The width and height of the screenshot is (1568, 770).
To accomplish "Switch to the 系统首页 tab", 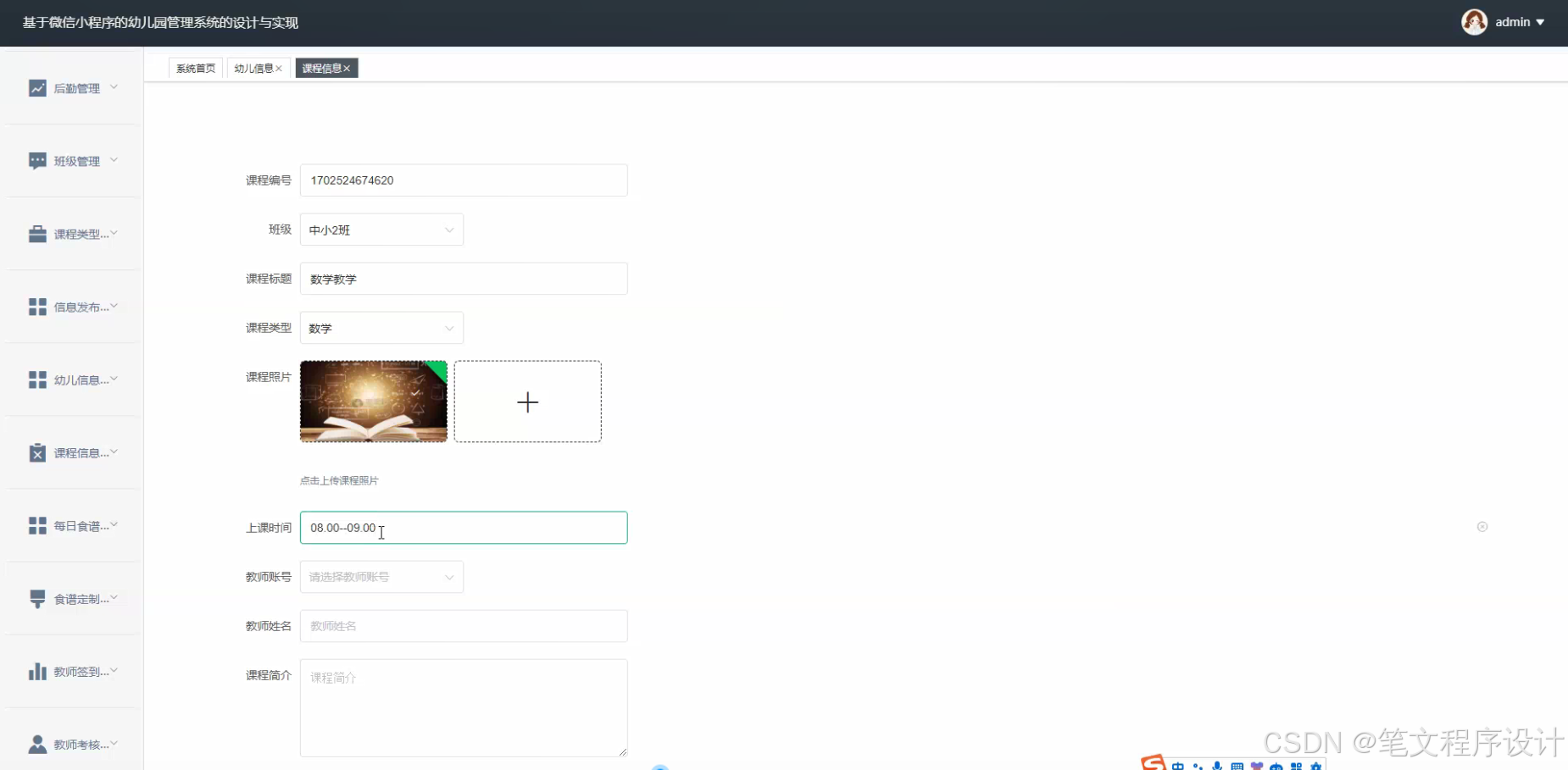I will (196, 69).
